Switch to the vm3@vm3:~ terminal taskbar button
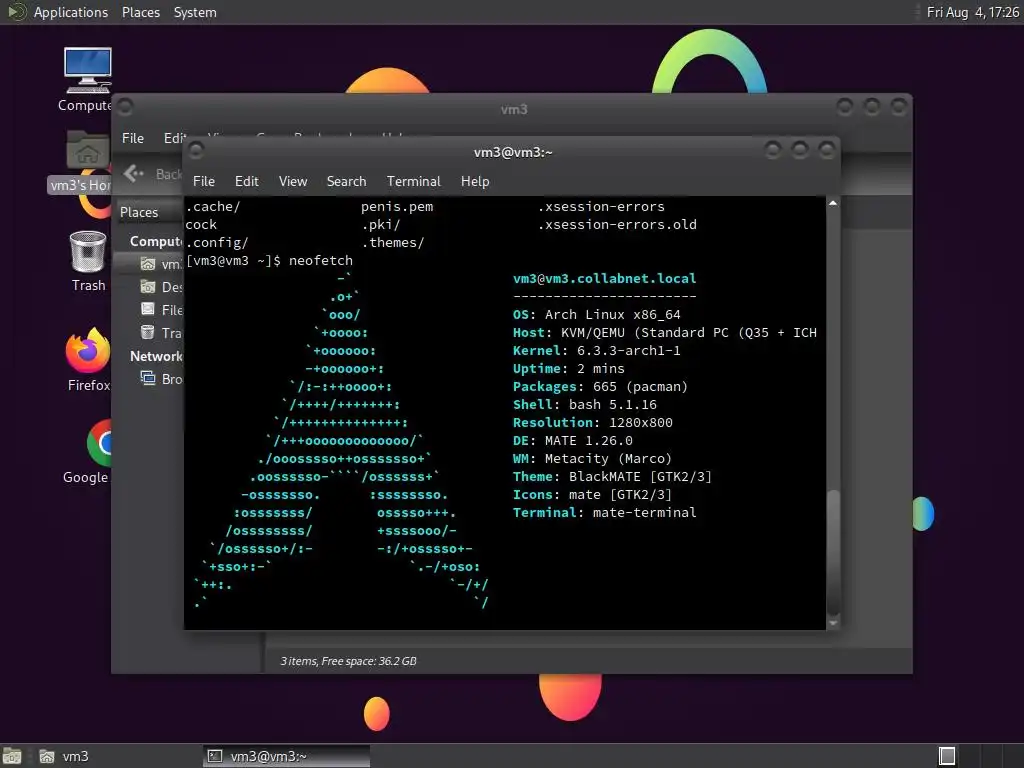The width and height of the screenshot is (1024, 768). [x=286, y=756]
